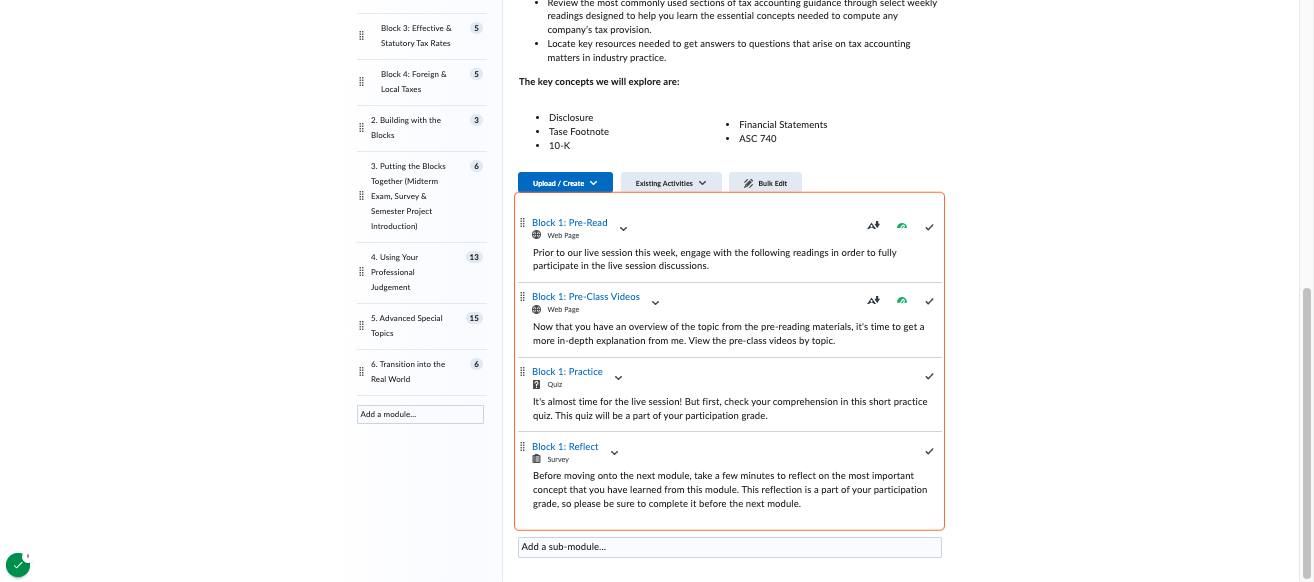Open Block 1: Pre-Class Videos link
This screenshot has width=1314, height=582.
586,297
